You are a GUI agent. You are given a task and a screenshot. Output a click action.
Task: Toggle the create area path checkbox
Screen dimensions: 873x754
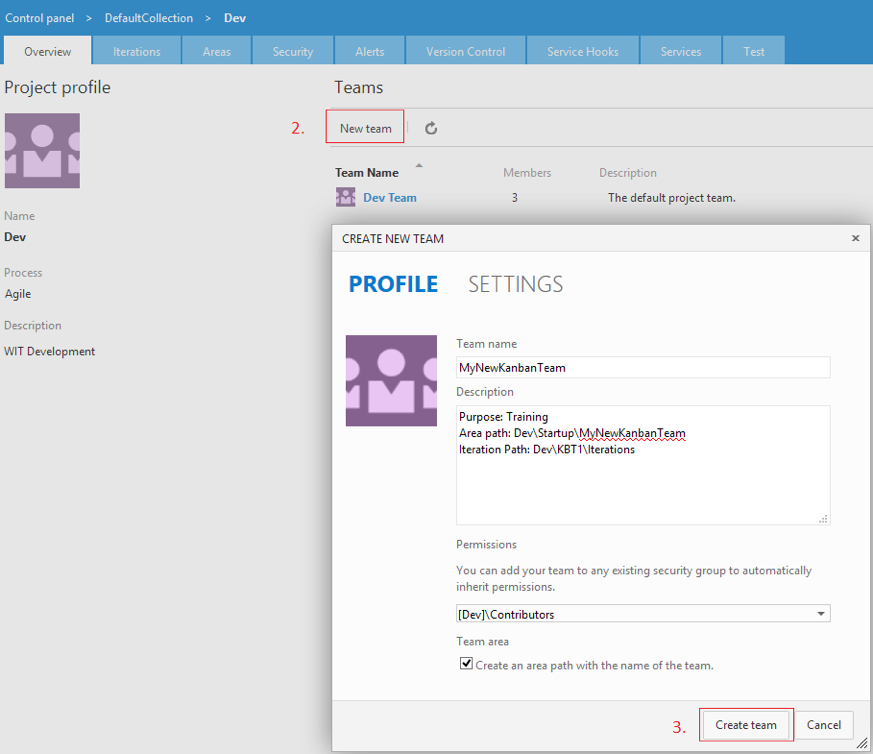click(x=466, y=664)
